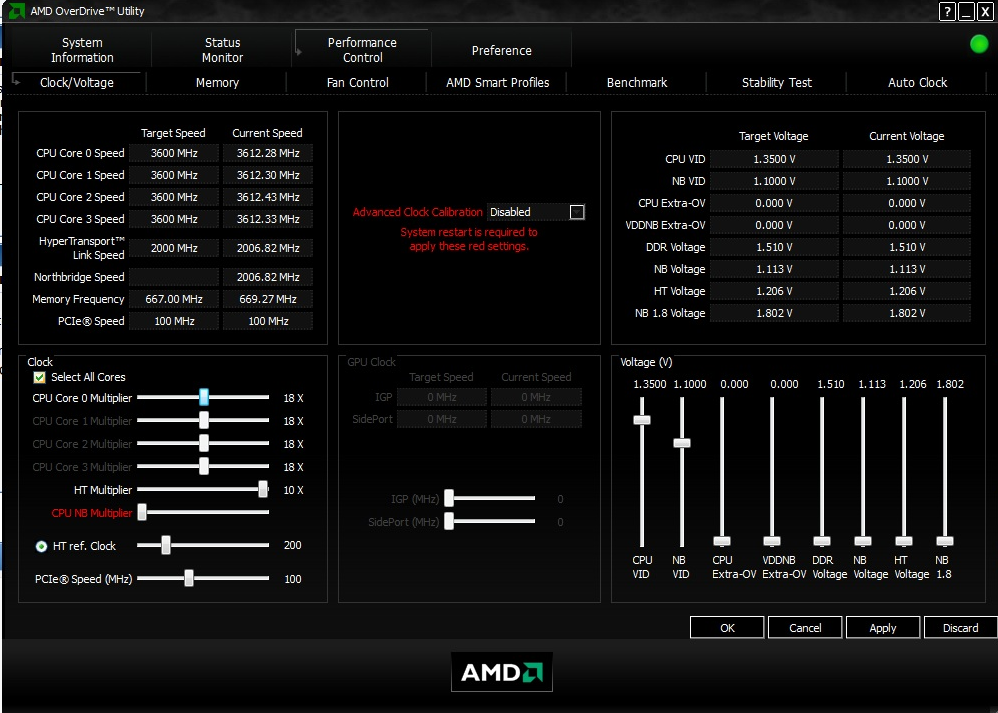Click the CPU Core 3 Multiplier slider handle
This screenshot has height=713, width=998.
(x=204, y=466)
